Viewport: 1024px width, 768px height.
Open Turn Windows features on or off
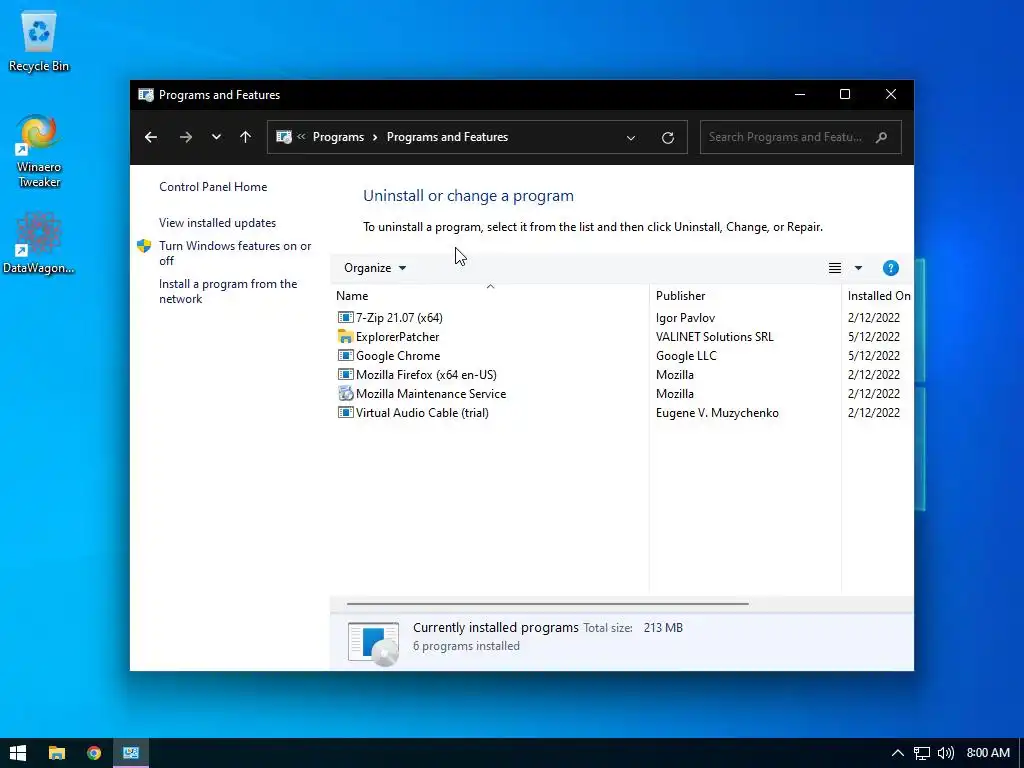(235, 253)
